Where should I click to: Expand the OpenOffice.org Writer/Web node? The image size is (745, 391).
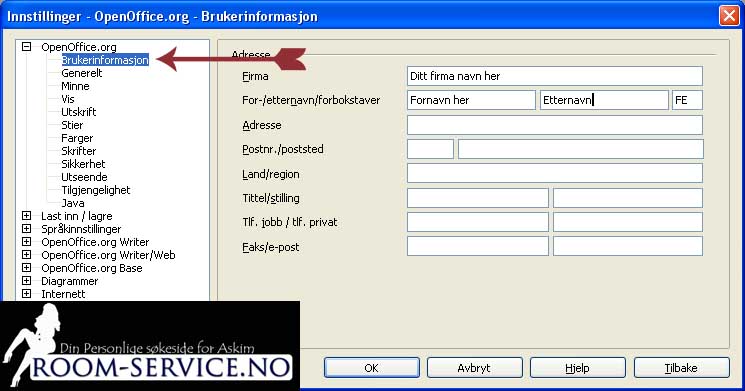[27, 255]
